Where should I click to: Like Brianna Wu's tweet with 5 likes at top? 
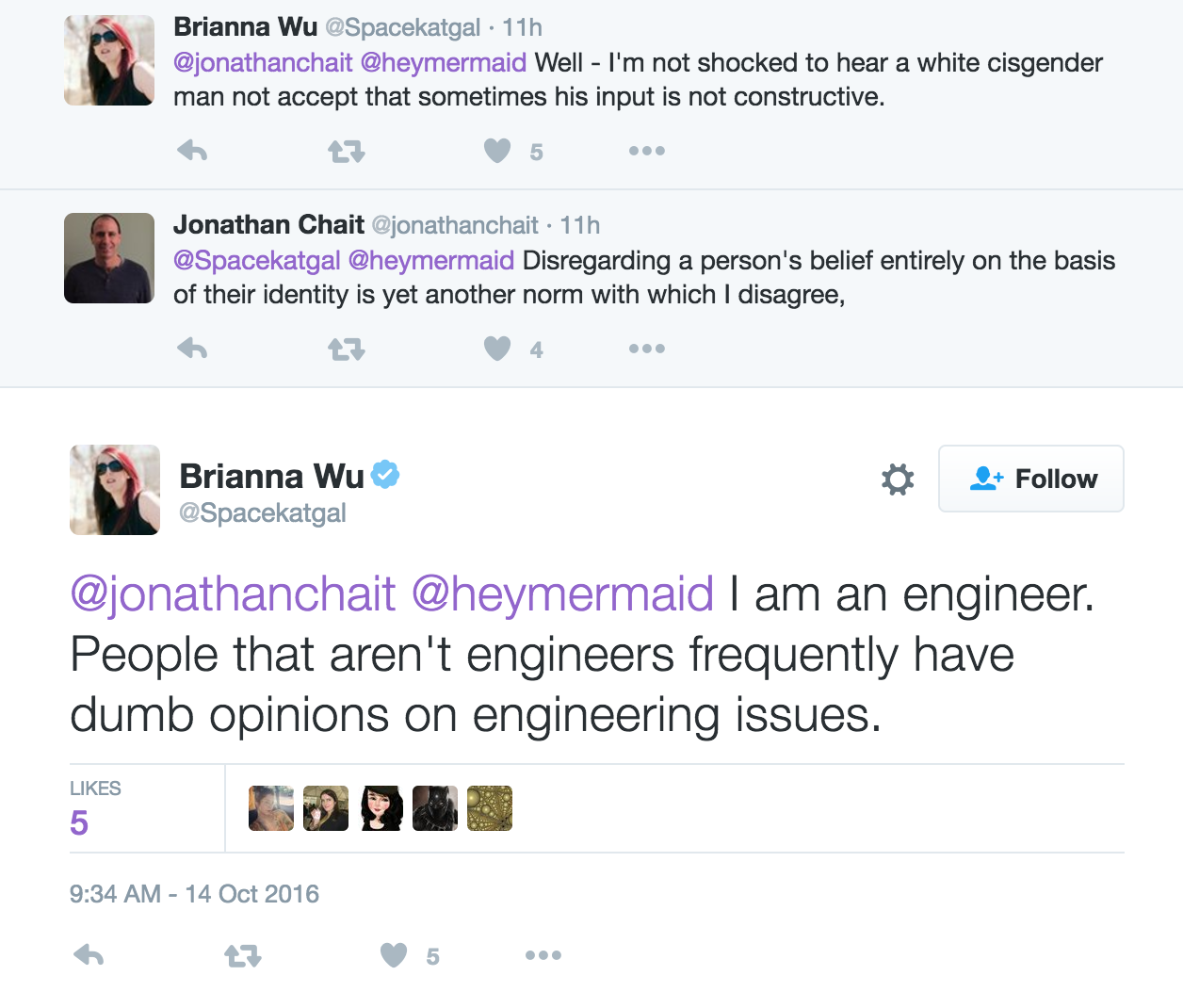(x=497, y=151)
